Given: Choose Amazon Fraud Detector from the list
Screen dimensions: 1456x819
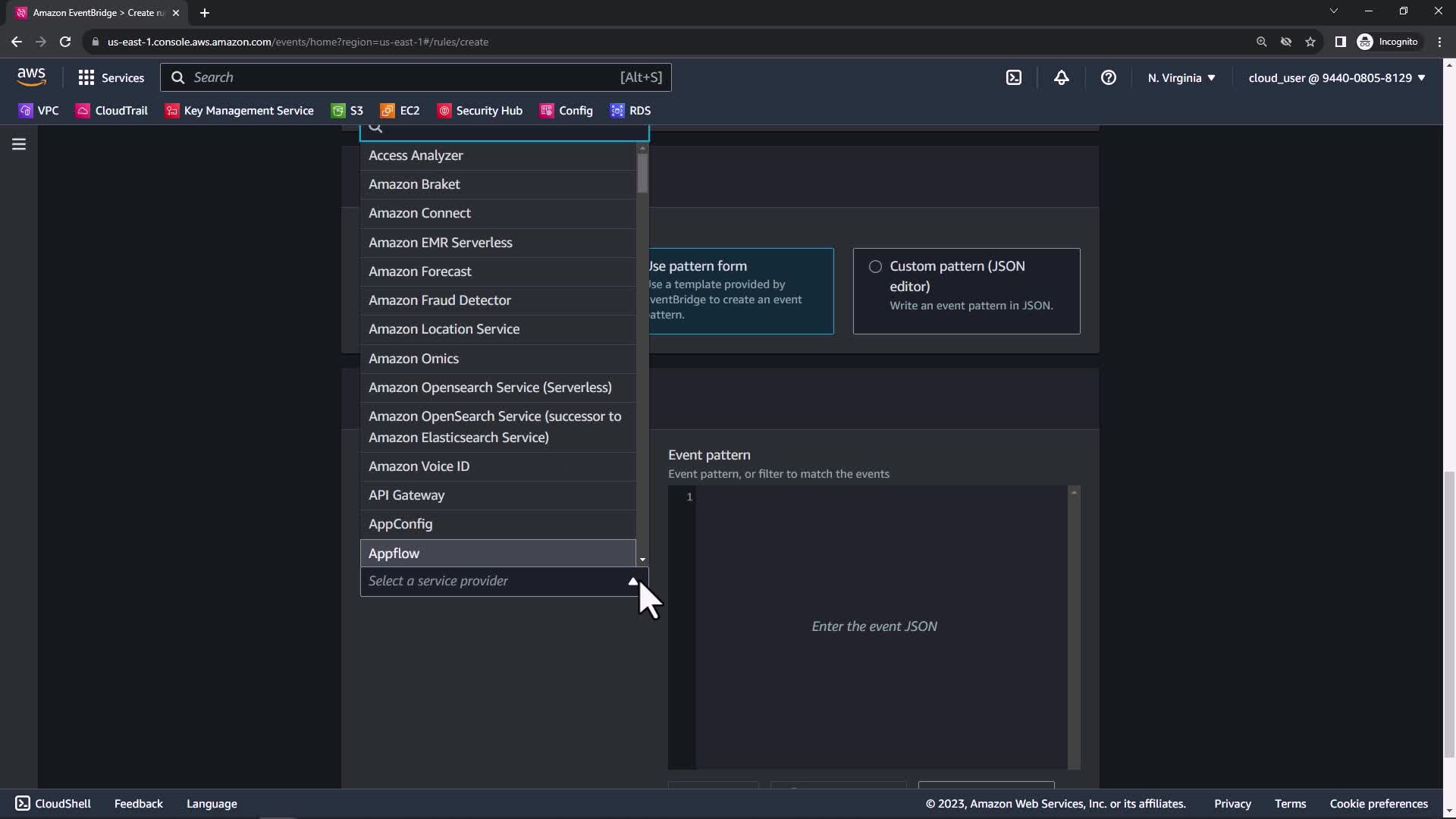Looking at the screenshot, I should coord(439,300).
